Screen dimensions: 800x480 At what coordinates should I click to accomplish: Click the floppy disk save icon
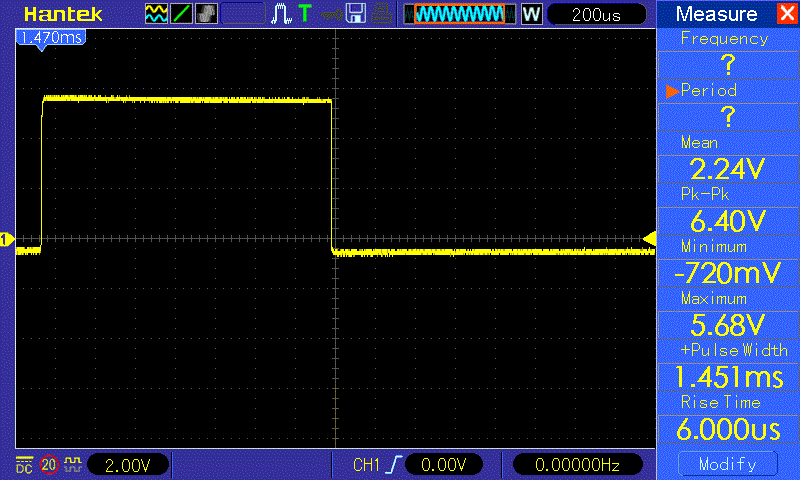[355, 14]
